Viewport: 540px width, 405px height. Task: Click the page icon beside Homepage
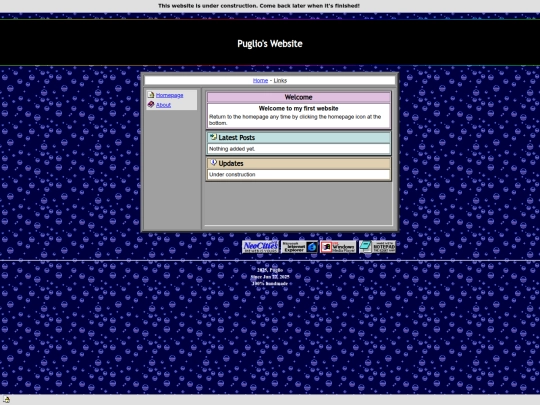coord(151,95)
